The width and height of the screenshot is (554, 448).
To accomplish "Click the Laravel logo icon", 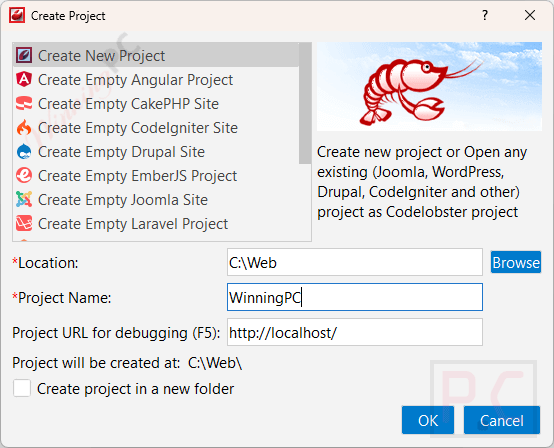I will pyautogui.click(x=24, y=224).
